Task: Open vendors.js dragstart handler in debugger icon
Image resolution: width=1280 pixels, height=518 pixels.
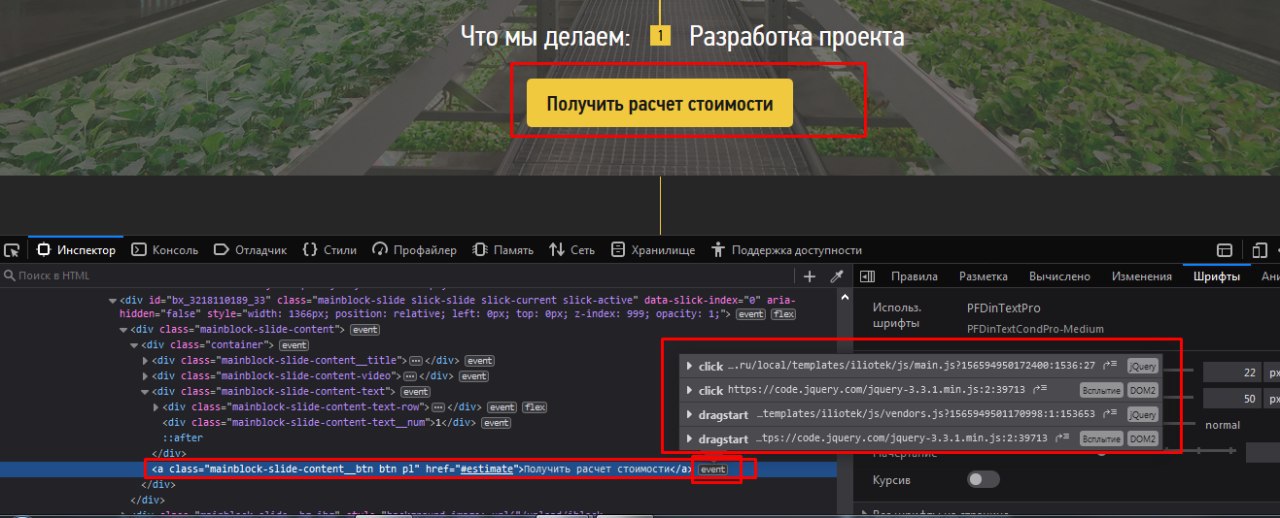Action: tap(1110, 414)
